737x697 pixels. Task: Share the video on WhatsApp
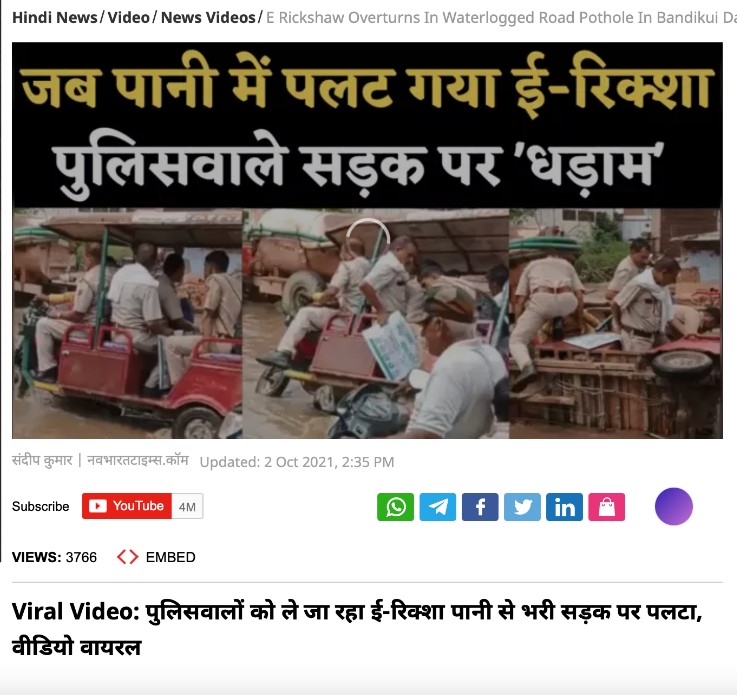point(395,507)
